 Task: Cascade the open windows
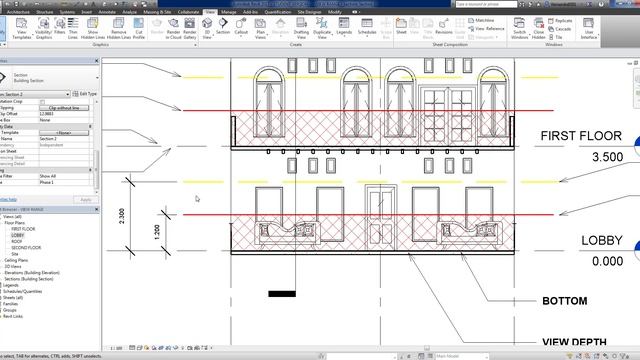pyautogui.click(x=560, y=29)
